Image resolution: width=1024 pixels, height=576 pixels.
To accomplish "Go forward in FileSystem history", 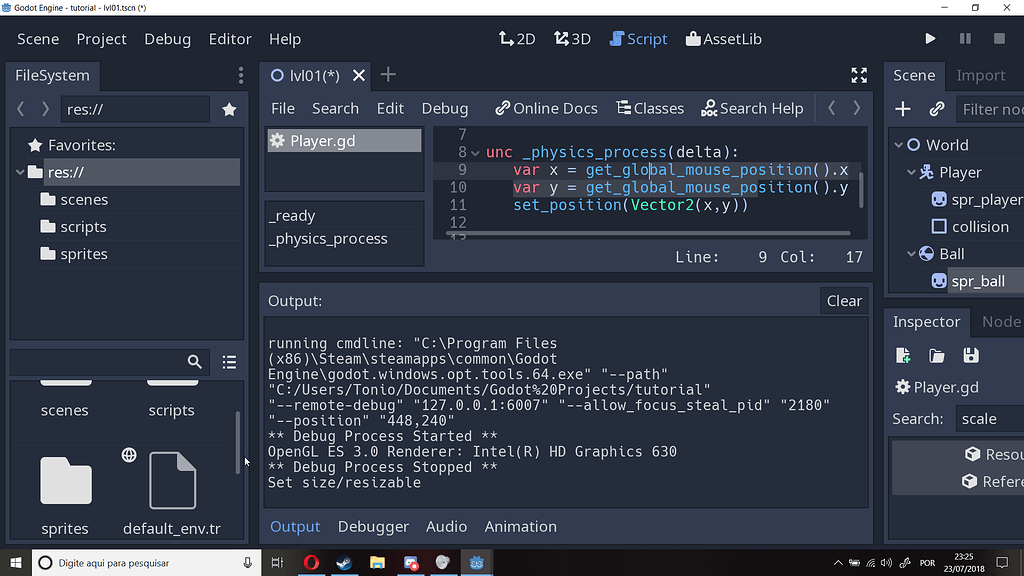I will pyautogui.click(x=45, y=109).
